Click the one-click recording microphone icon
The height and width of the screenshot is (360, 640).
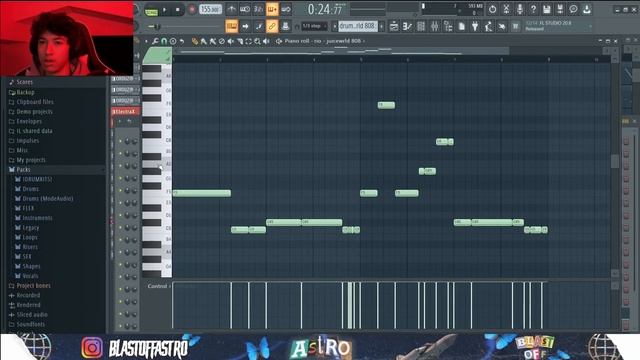pos(520,9)
